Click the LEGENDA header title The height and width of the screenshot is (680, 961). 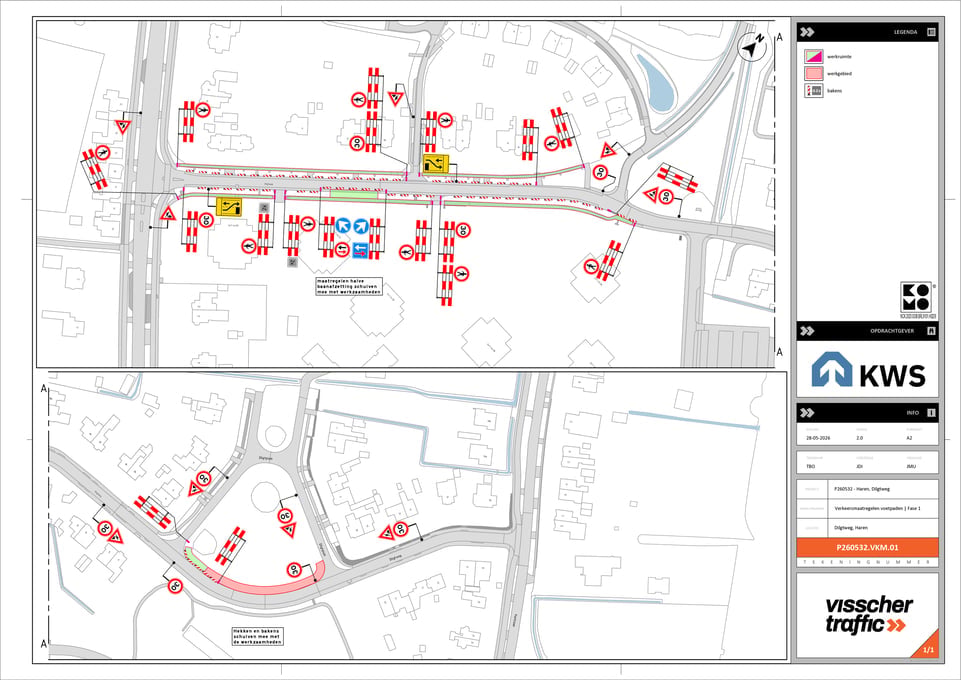click(x=905, y=32)
